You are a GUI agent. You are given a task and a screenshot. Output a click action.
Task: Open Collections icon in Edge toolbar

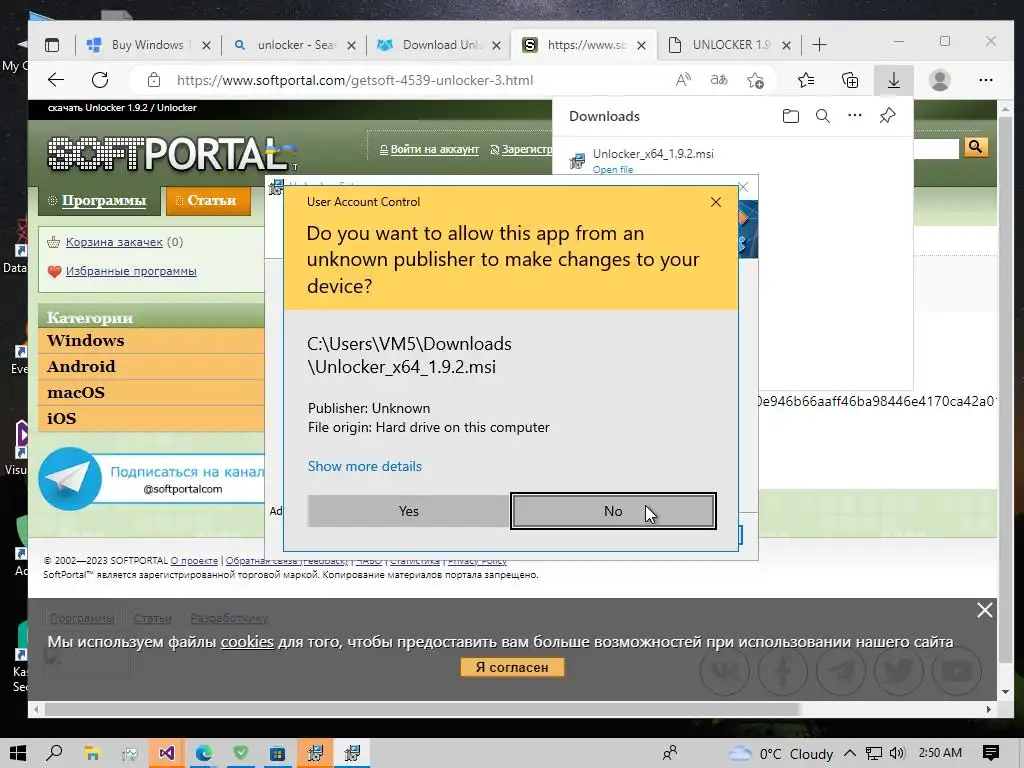[850, 80]
